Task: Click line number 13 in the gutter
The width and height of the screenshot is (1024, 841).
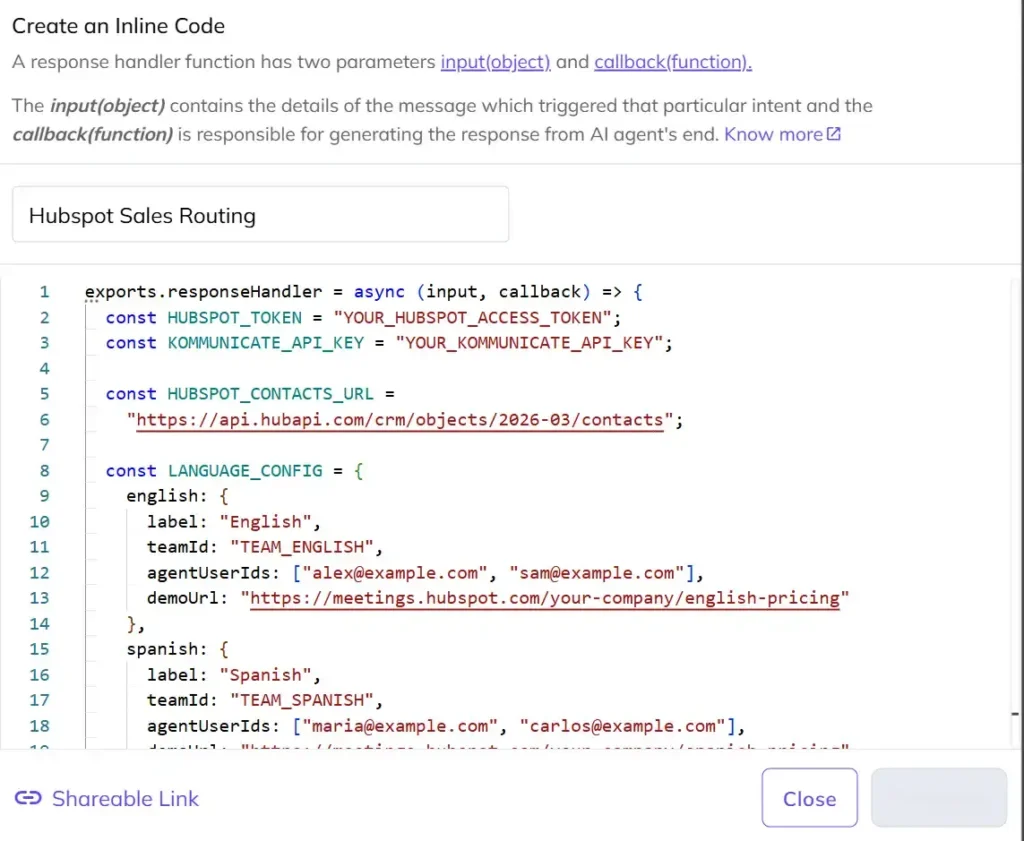Action: click(x=39, y=598)
